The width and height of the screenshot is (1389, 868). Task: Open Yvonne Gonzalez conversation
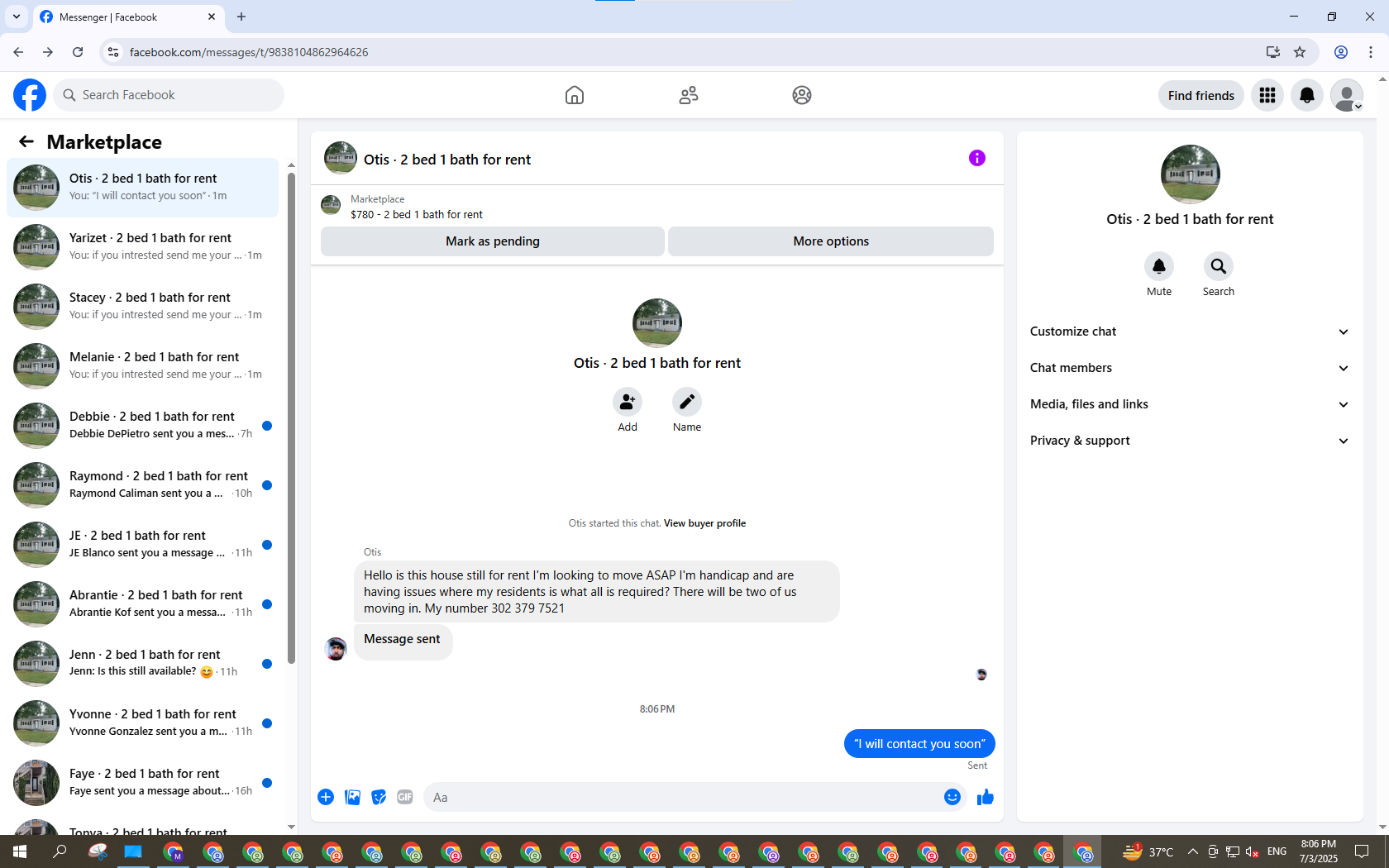[142, 723]
